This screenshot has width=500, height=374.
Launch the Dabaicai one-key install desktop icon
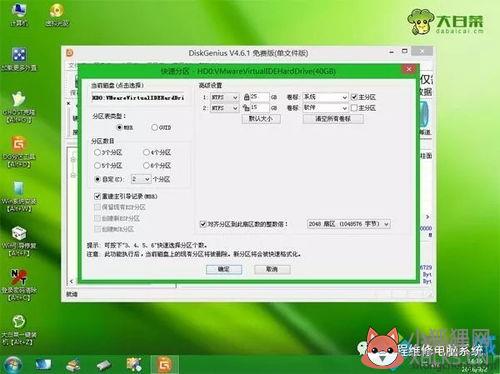tap(19, 329)
